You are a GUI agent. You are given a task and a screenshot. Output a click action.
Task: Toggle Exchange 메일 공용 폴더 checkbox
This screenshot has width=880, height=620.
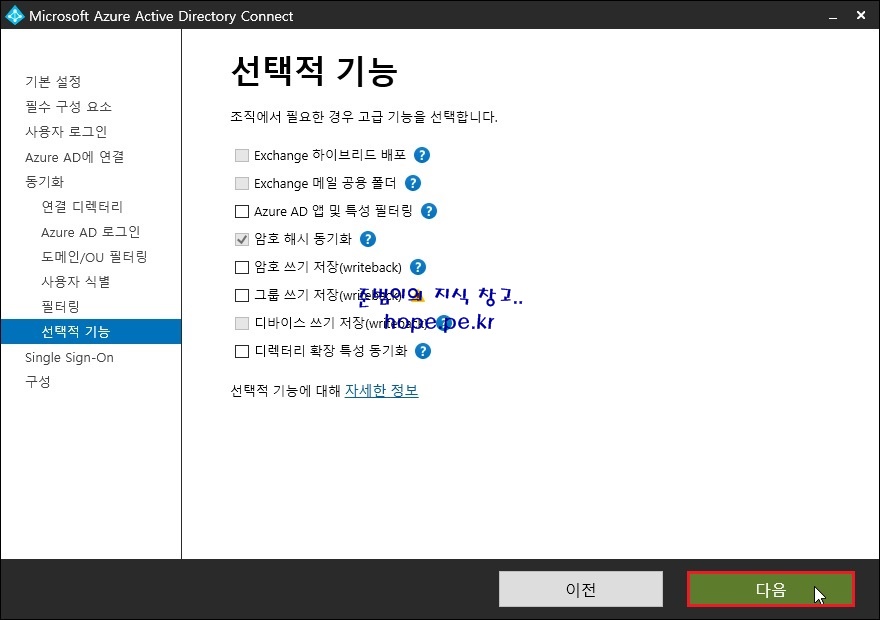241,183
